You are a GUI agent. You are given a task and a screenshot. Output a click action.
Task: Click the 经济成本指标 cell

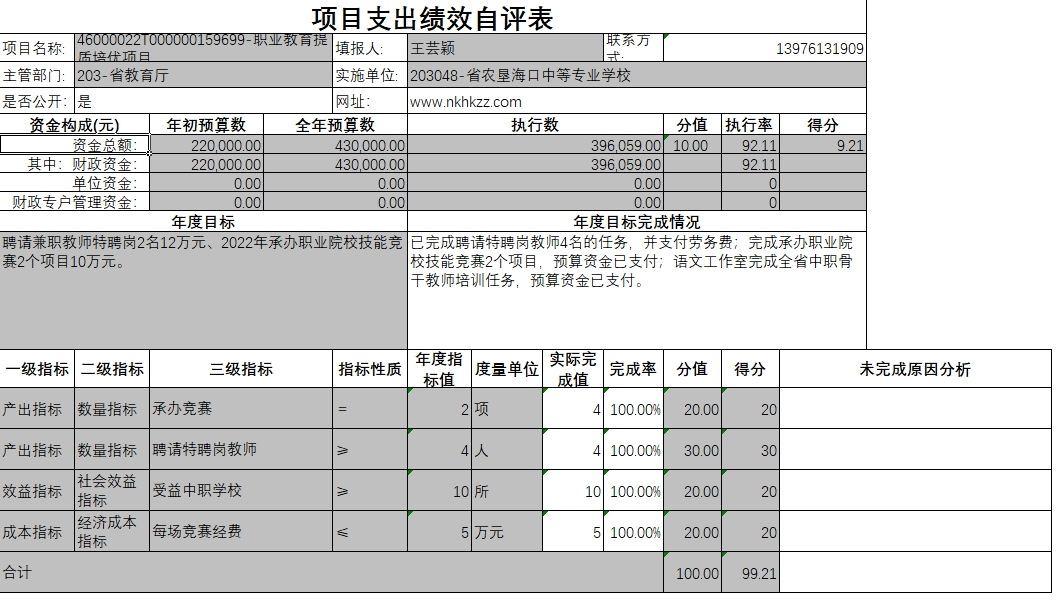pos(112,531)
